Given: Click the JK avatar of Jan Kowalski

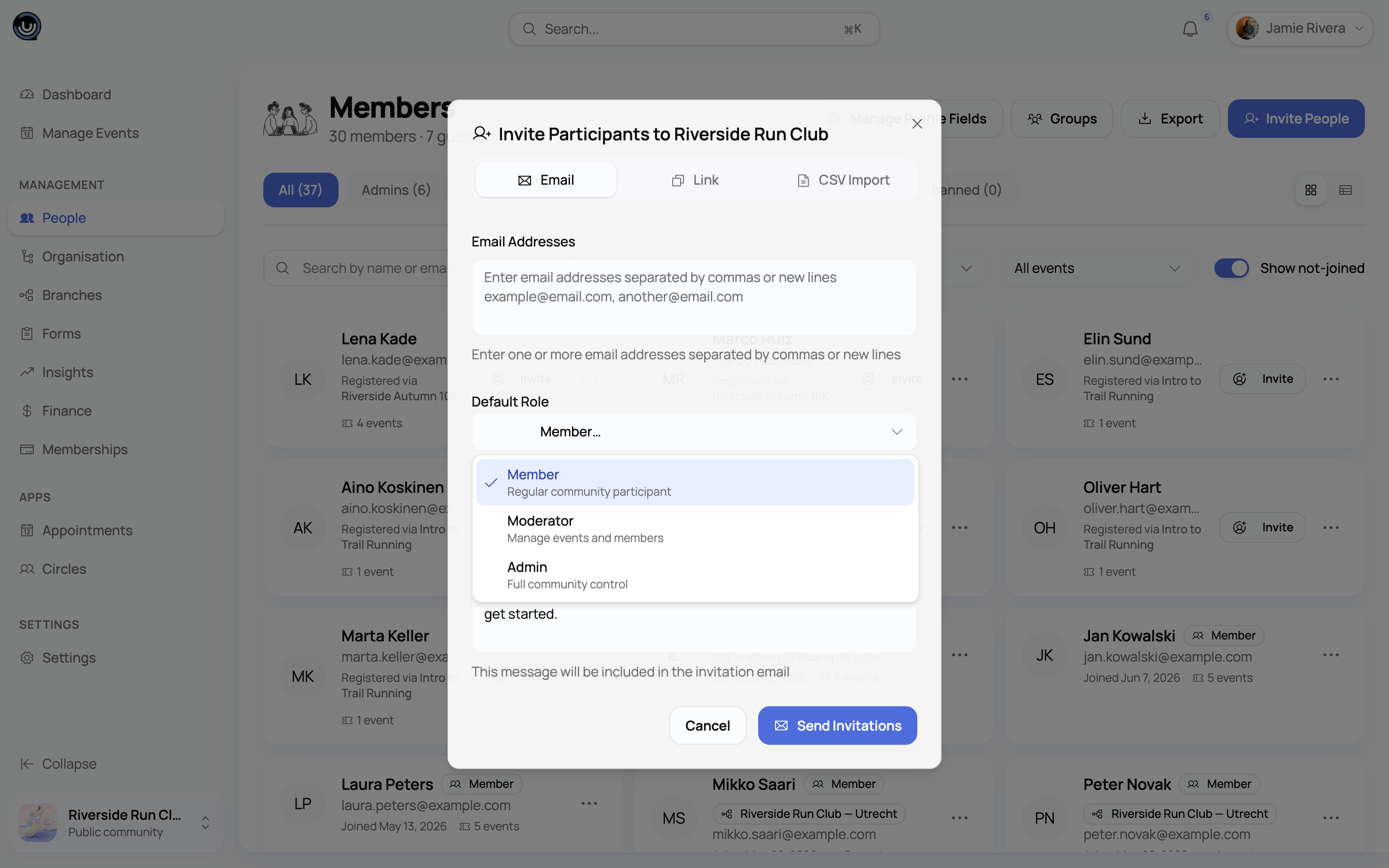Looking at the screenshot, I should pyautogui.click(x=1045, y=656).
